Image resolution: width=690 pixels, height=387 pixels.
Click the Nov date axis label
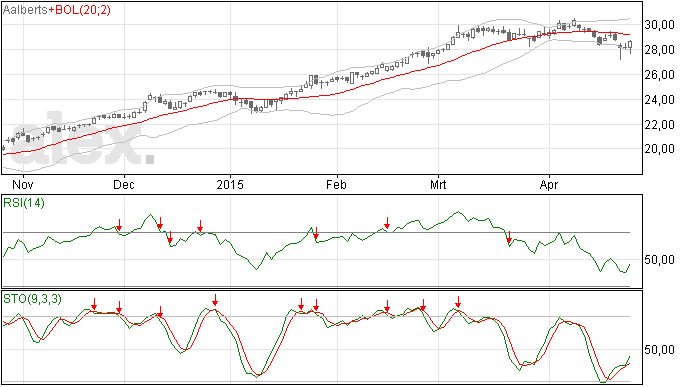[23, 184]
